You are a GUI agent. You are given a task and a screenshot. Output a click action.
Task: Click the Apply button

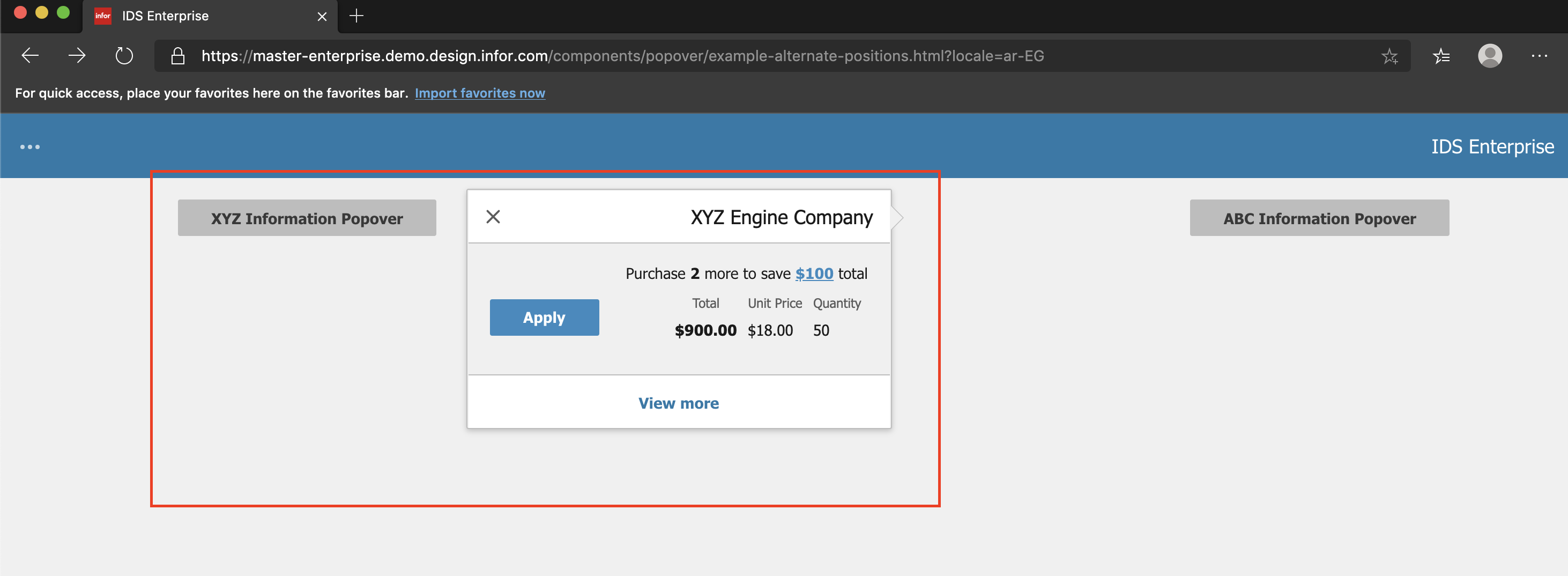[x=544, y=317]
